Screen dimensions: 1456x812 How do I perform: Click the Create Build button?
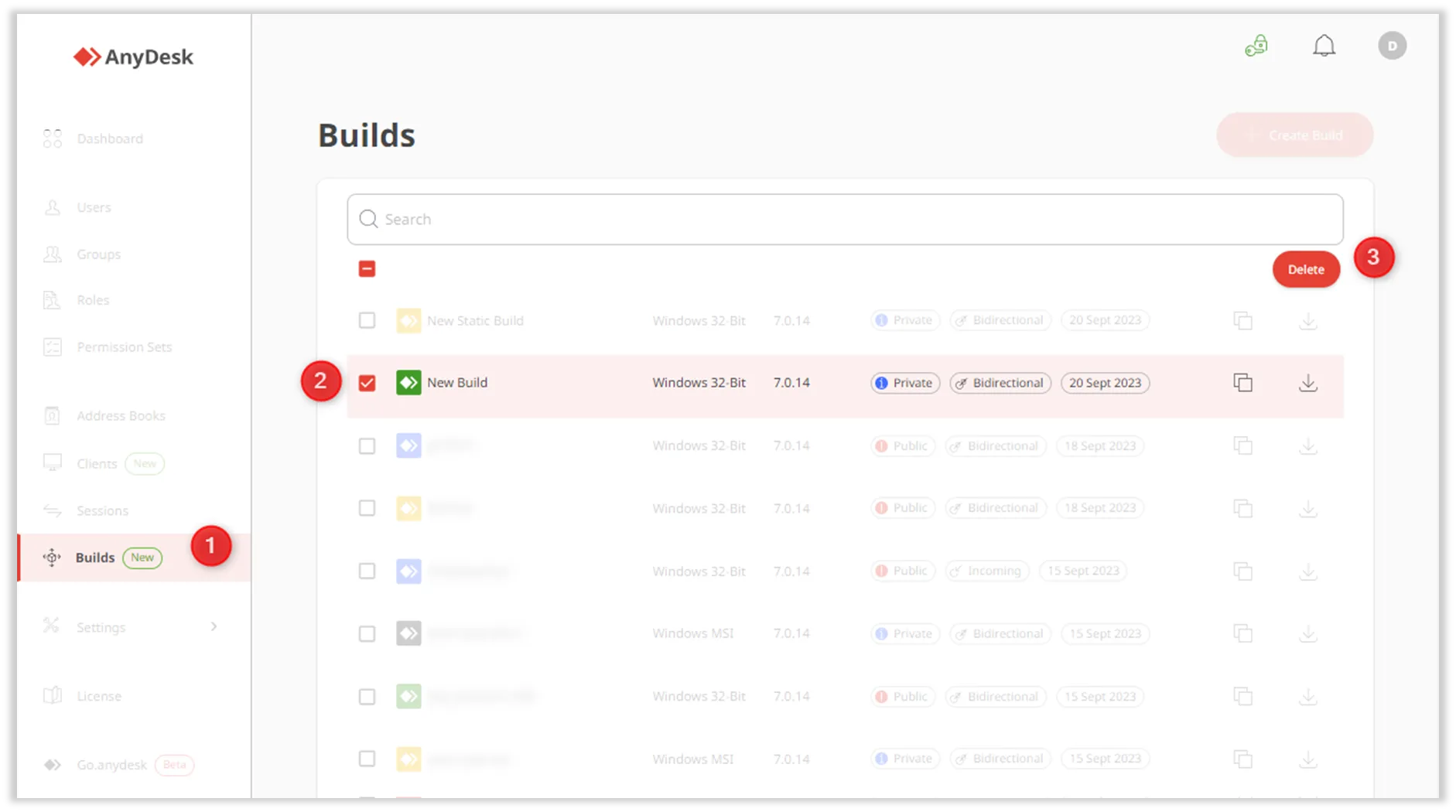[x=1294, y=135]
